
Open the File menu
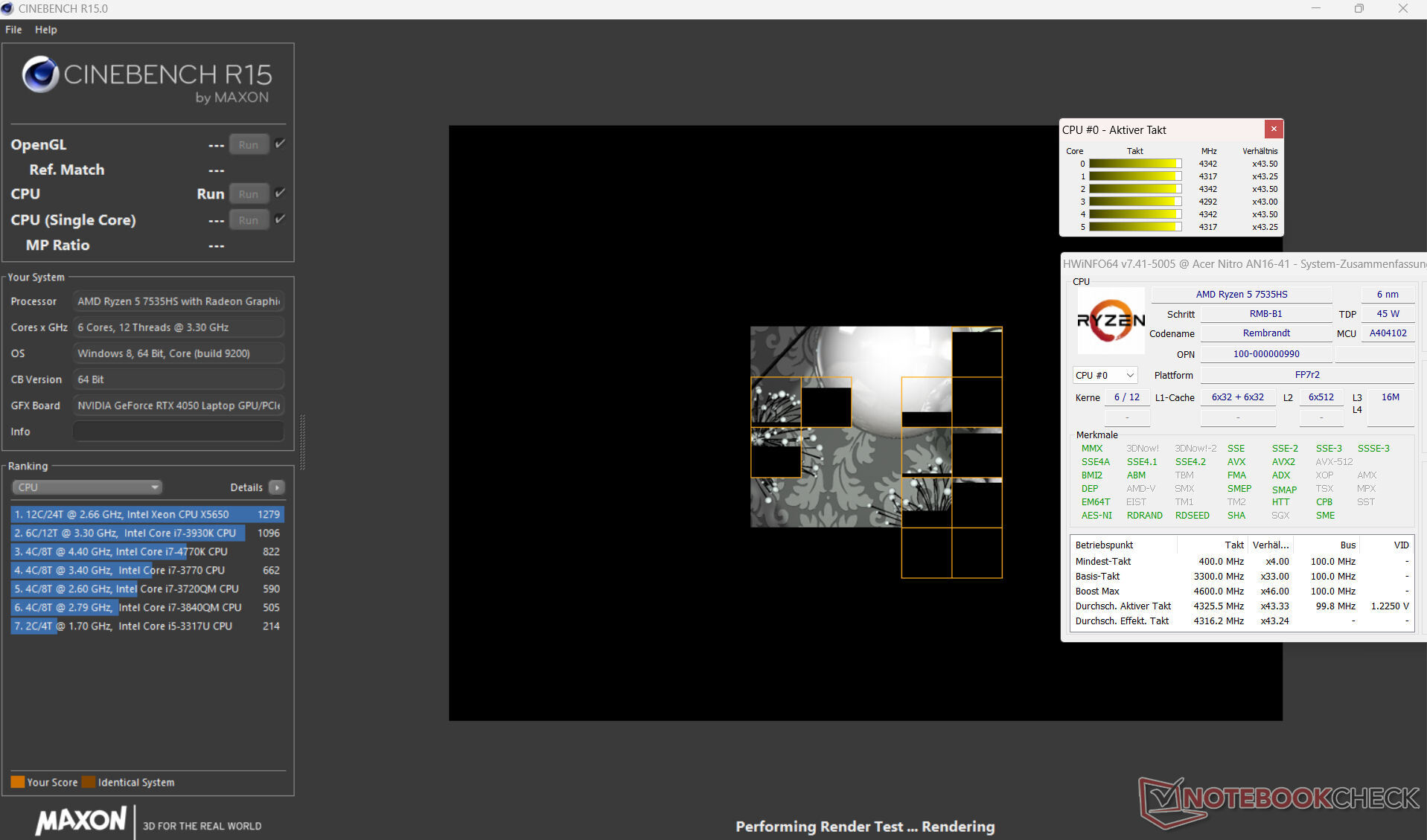pos(13,30)
